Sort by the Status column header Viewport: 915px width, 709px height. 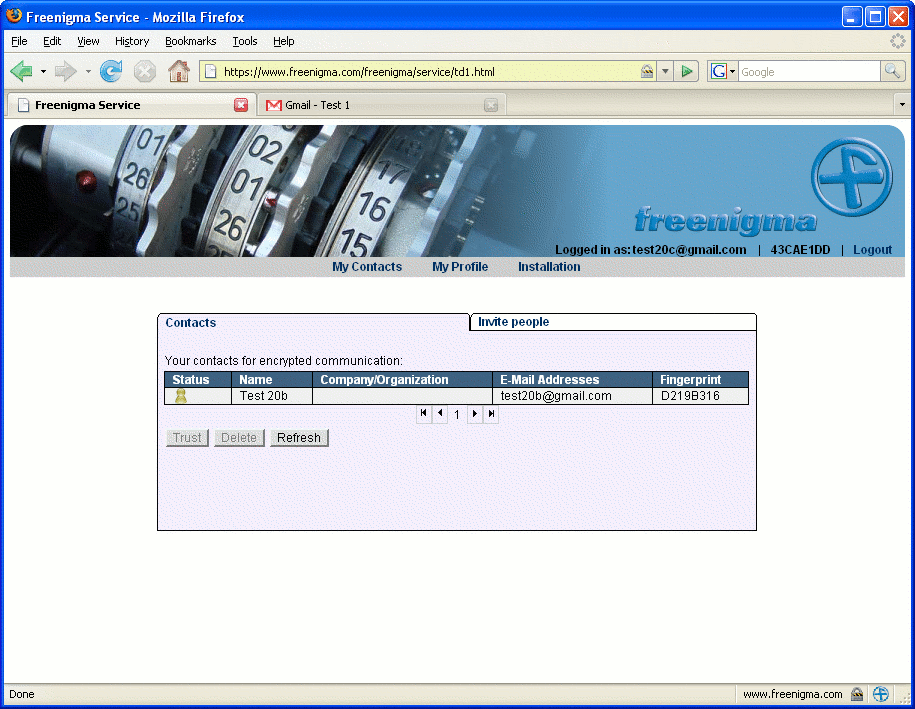click(198, 379)
